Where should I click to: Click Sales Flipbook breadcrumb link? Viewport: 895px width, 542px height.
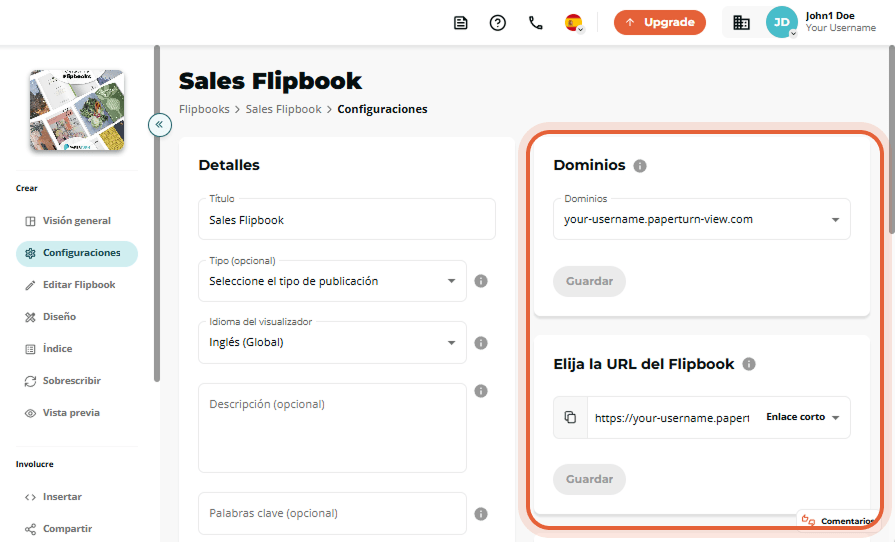click(284, 109)
